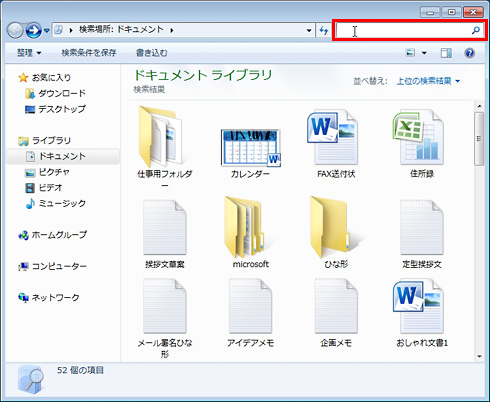Click the magnifier search icon
The width and height of the screenshot is (490, 402).
click(x=476, y=30)
